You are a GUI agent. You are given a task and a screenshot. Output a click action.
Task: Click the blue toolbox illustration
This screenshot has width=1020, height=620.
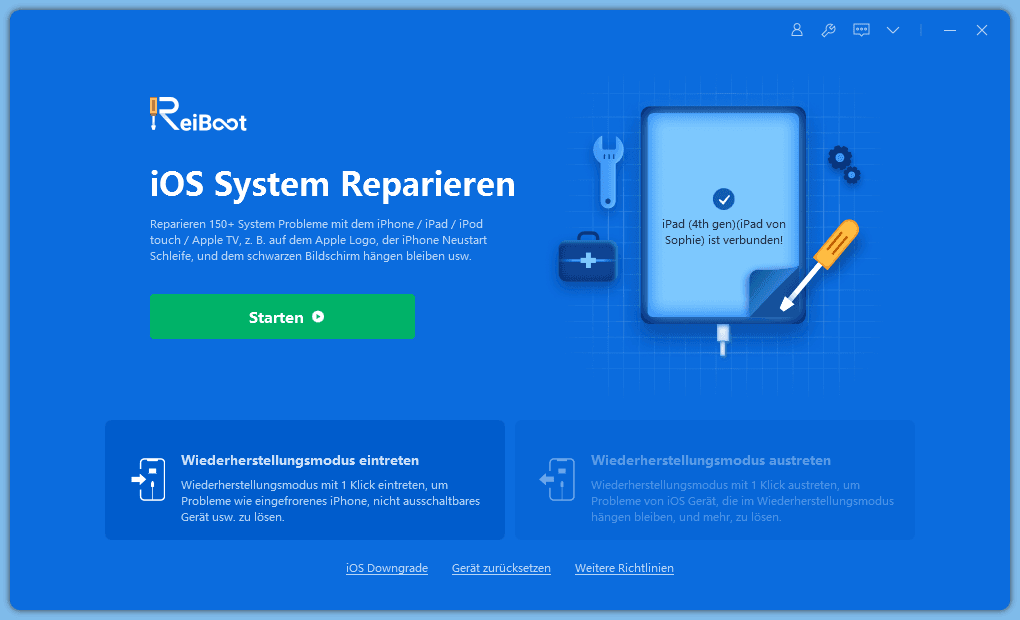tap(585, 260)
